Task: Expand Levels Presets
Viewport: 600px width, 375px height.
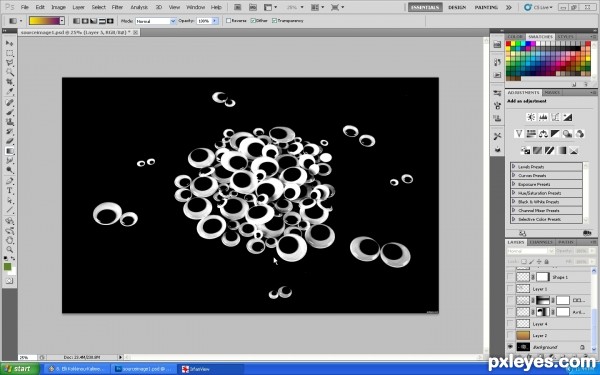Action: (x=514, y=167)
